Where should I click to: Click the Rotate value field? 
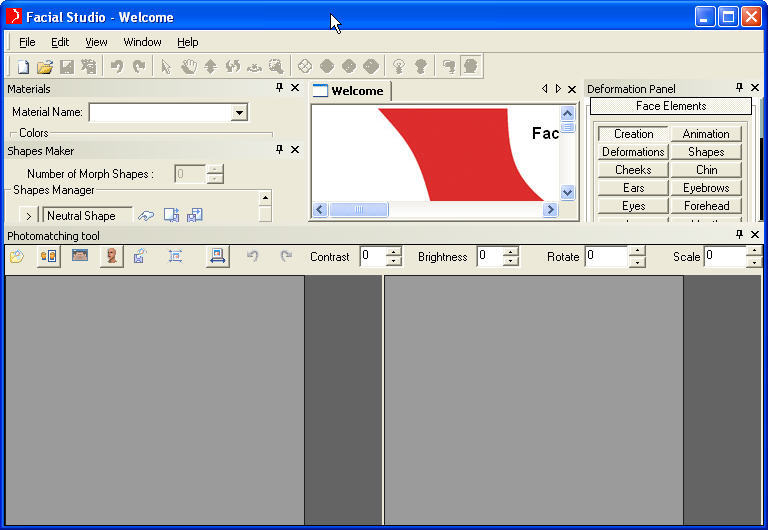tap(606, 256)
